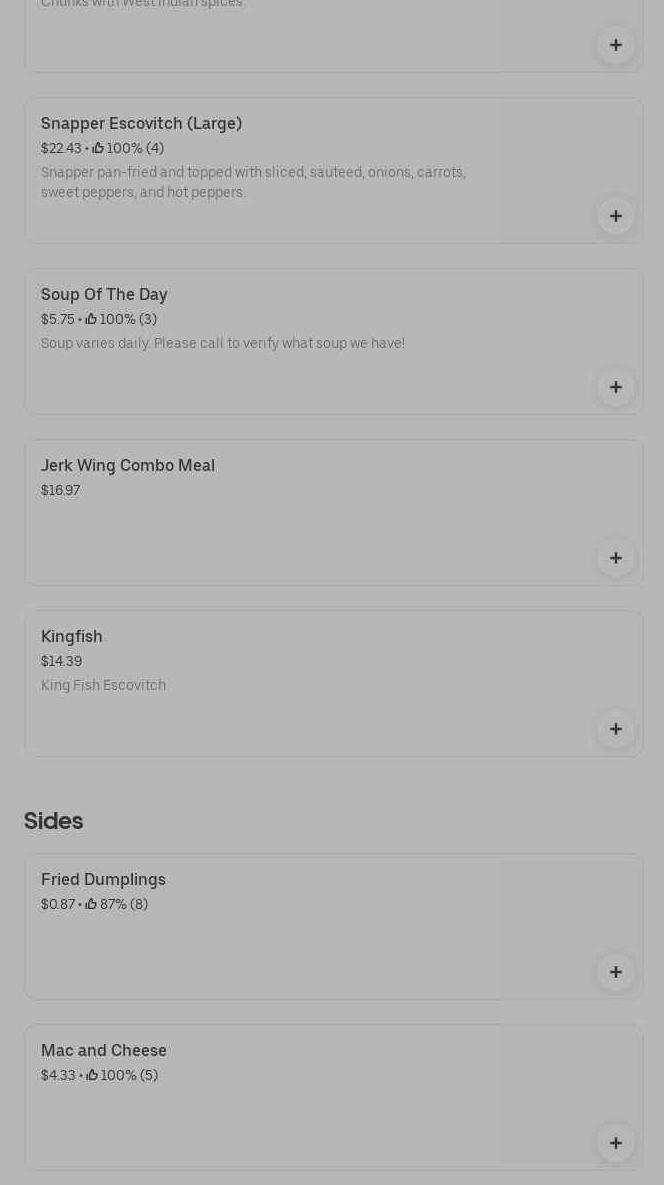Open Soup Of The Day item details
664x1185 pixels.
pyautogui.click(x=104, y=294)
